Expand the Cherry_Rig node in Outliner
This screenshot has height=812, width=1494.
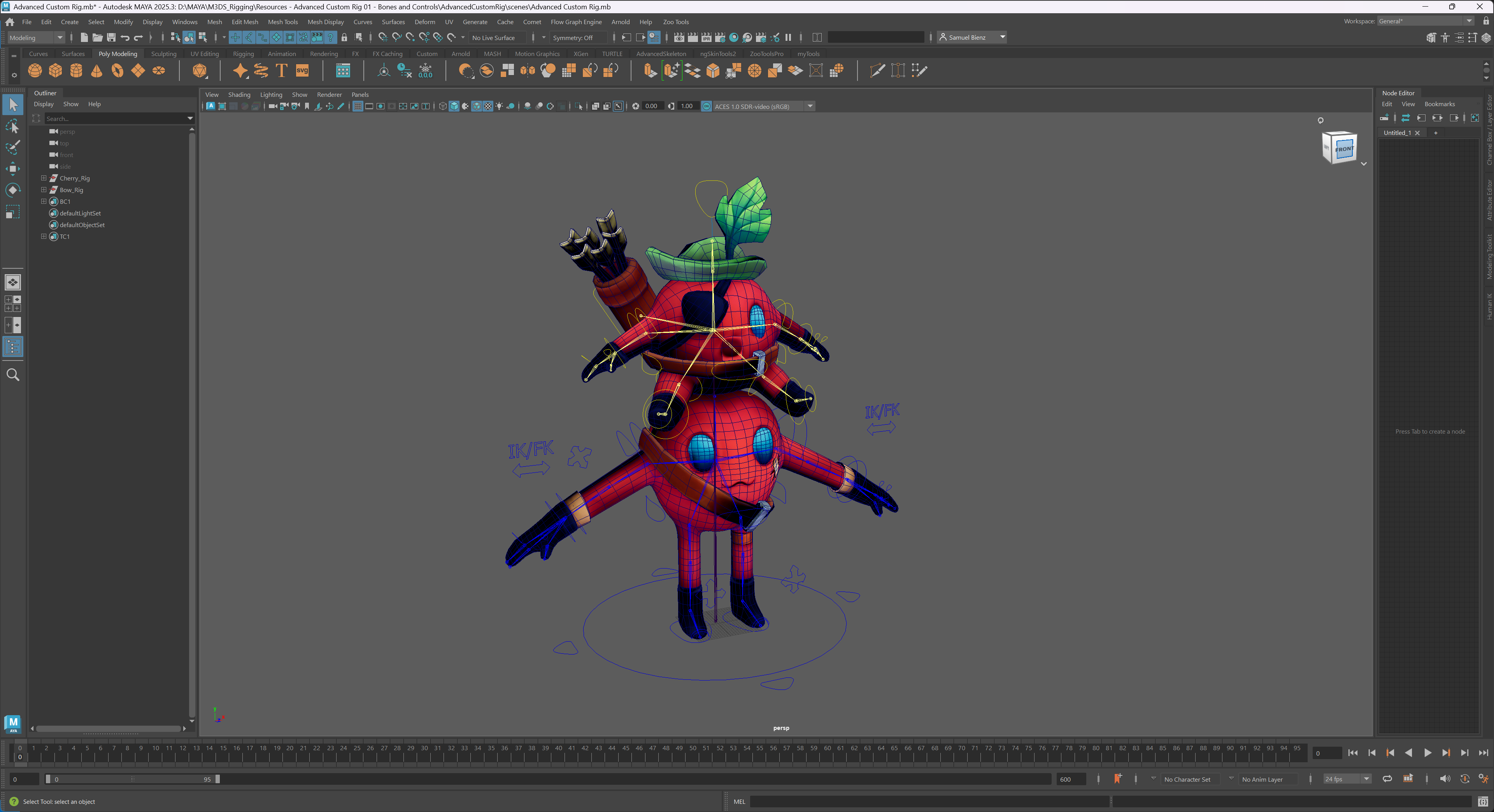(x=44, y=178)
